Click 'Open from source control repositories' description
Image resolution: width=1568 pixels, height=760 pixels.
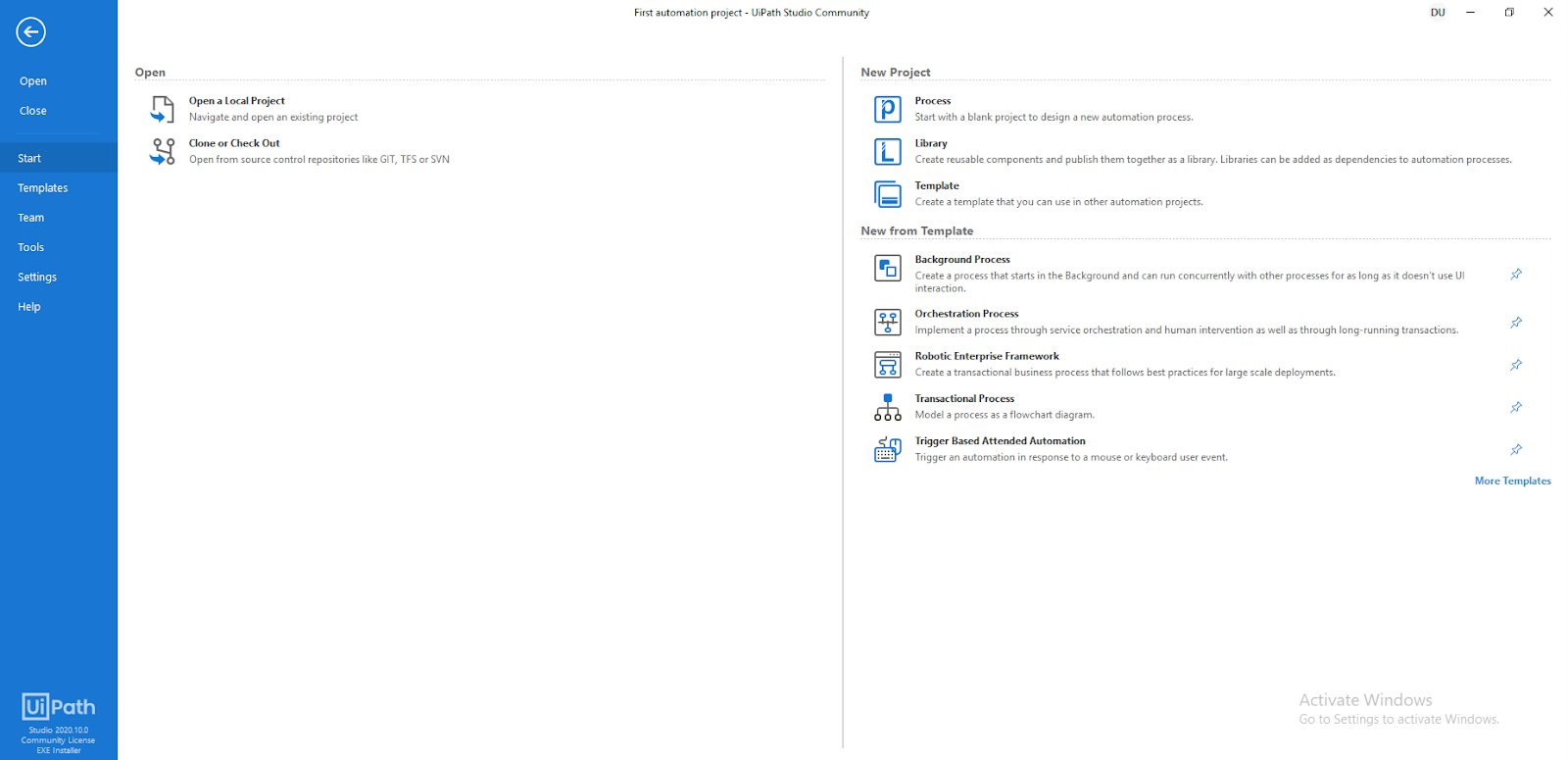pyautogui.click(x=319, y=160)
